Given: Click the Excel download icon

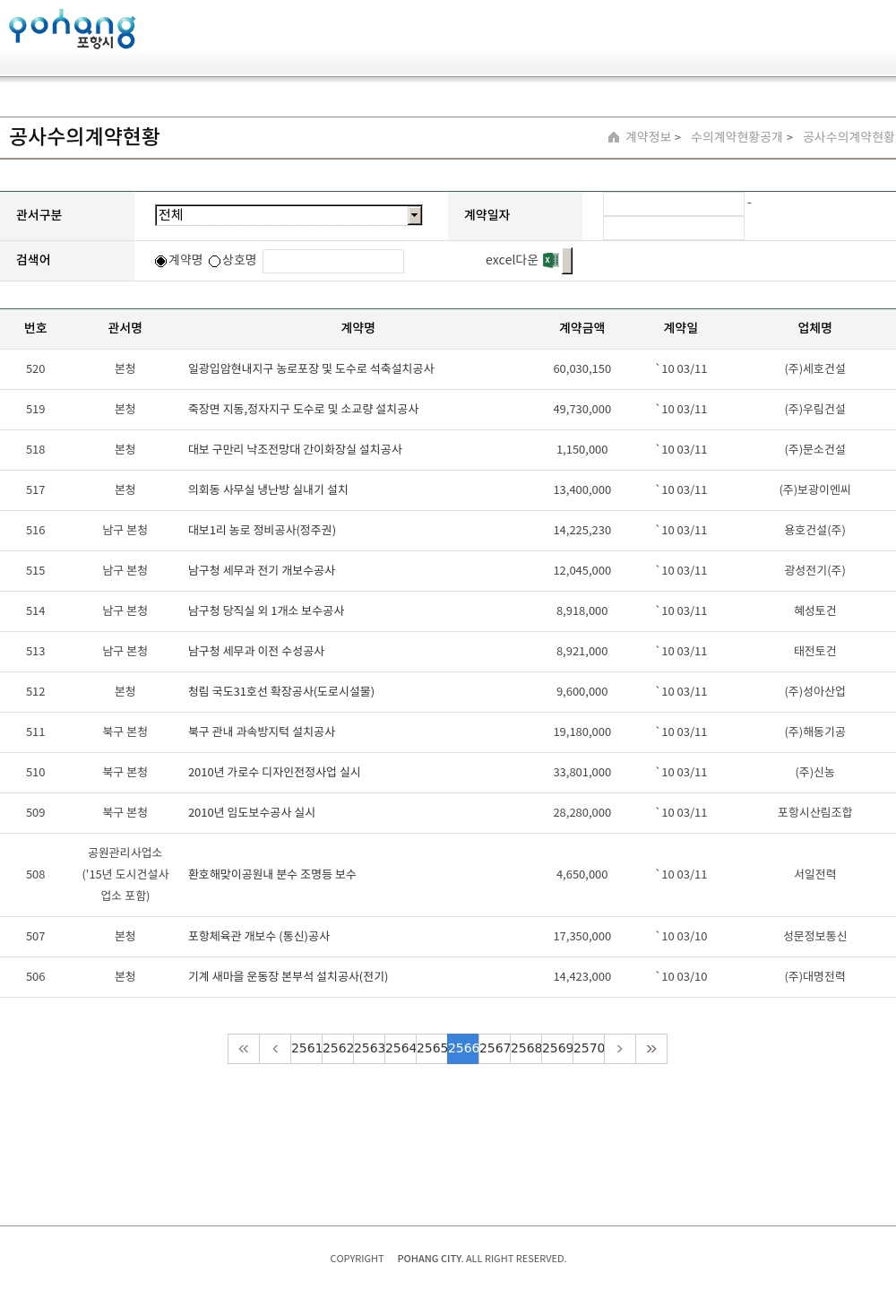Looking at the screenshot, I should pos(551,260).
